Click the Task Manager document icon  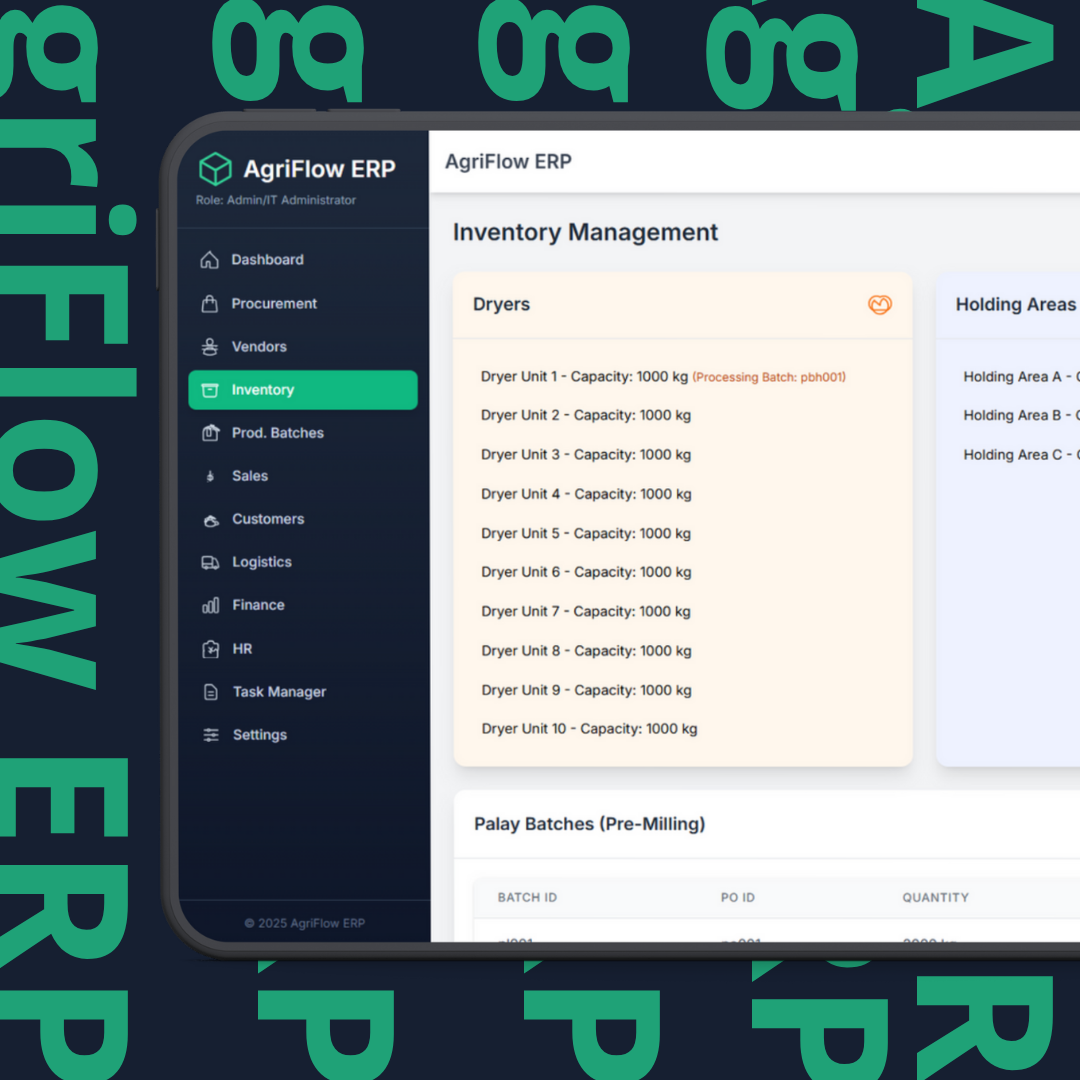(211, 692)
